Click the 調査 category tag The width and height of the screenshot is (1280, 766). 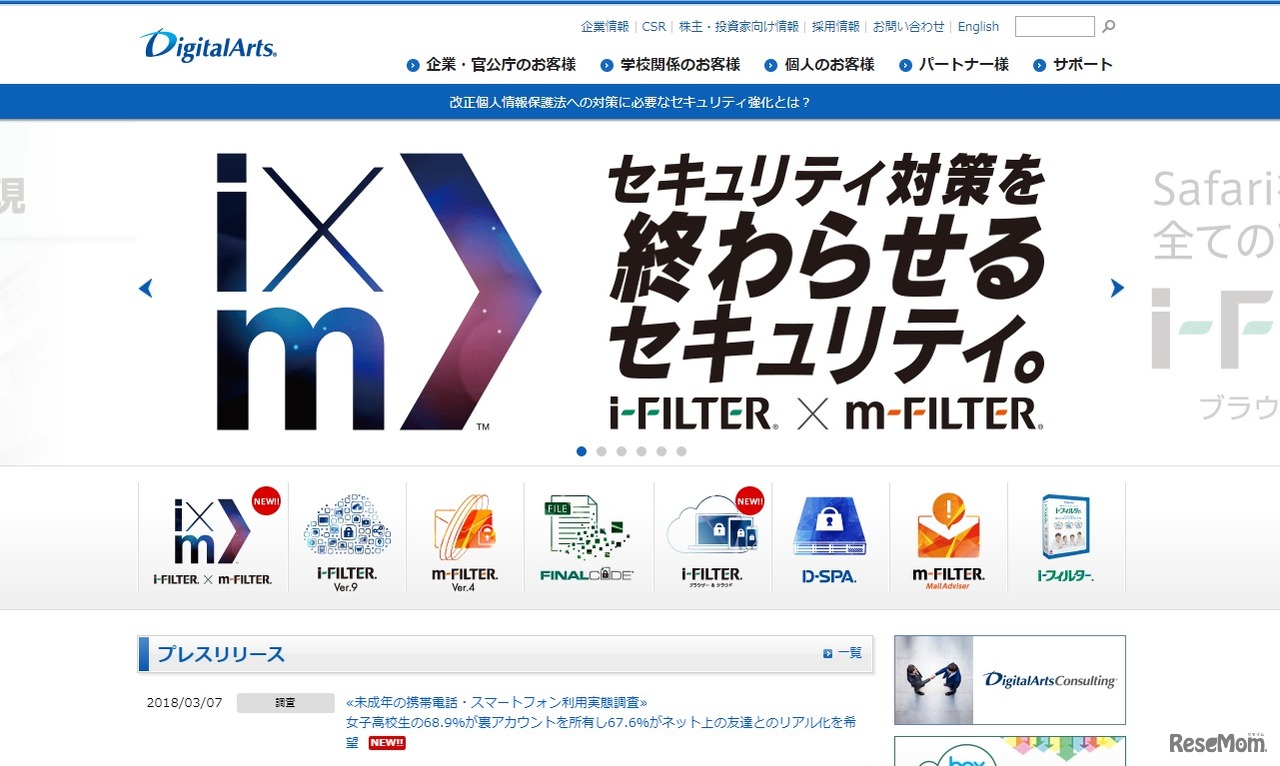coord(286,703)
